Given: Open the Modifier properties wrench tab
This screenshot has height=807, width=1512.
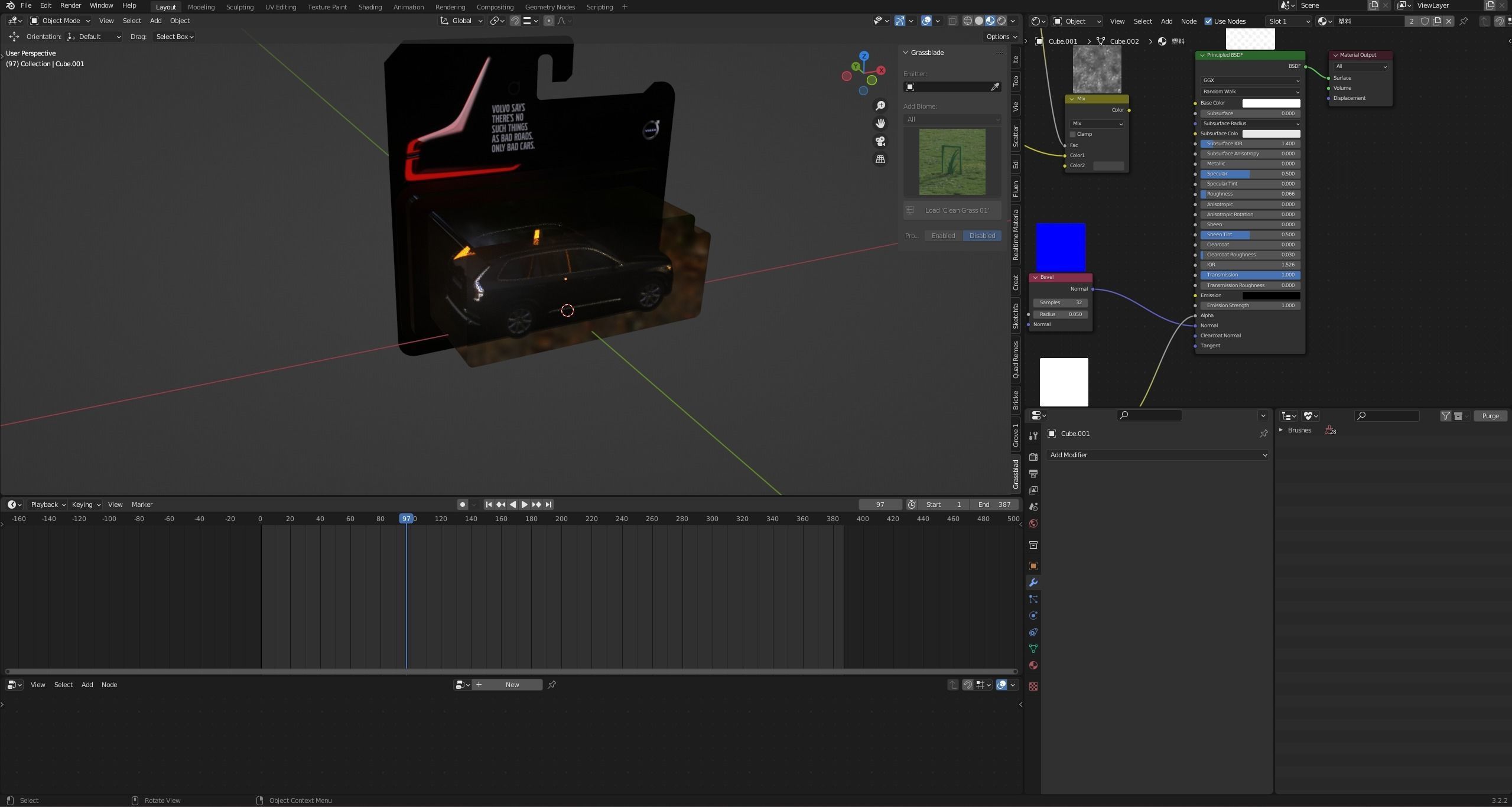Looking at the screenshot, I should [x=1033, y=583].
